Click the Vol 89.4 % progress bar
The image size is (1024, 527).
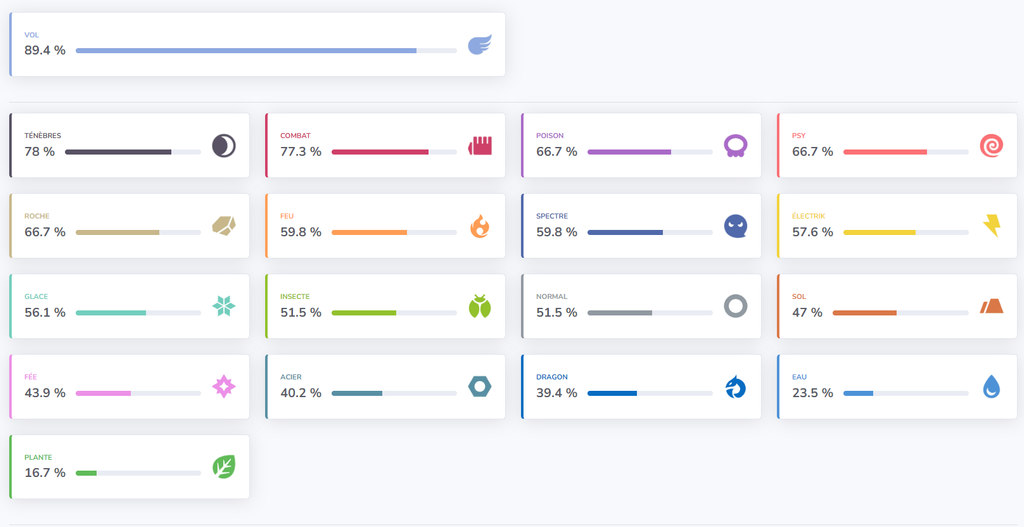point(266,50)
